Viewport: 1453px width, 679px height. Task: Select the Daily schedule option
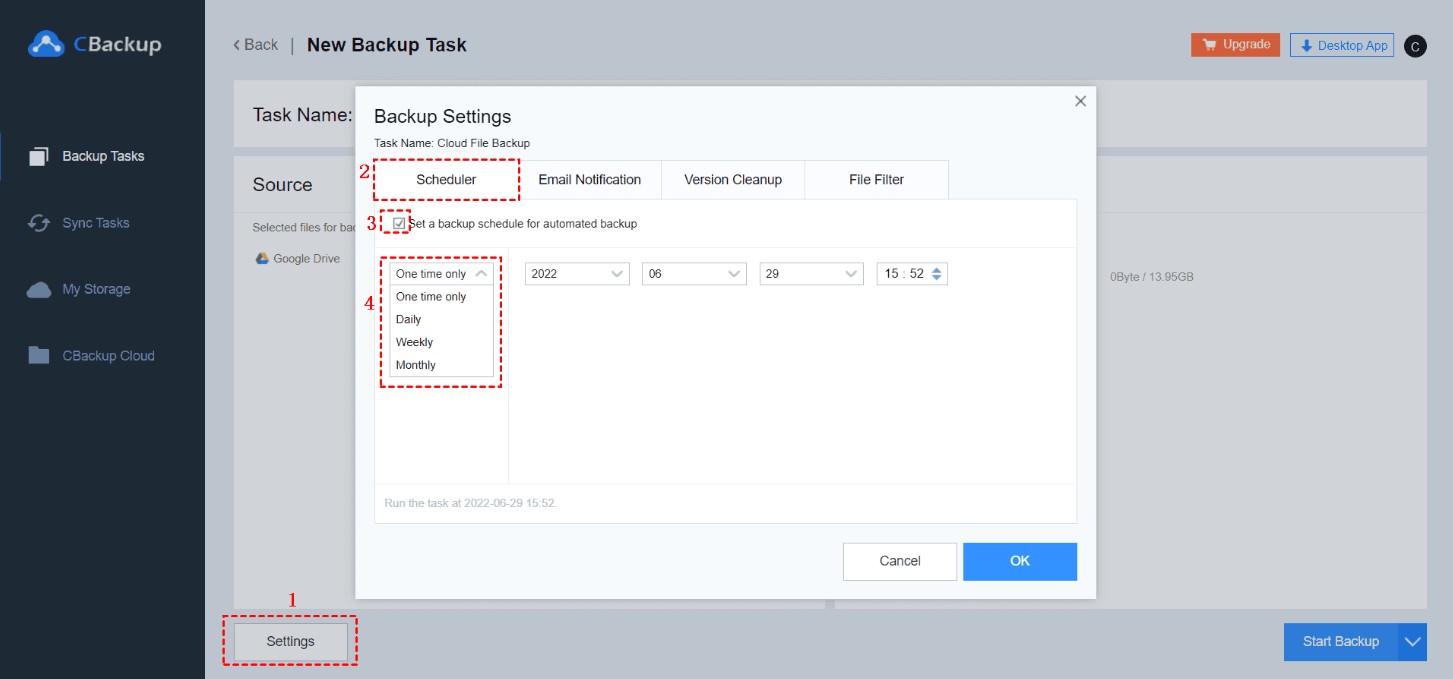pyautogui.click(x=442, y=320)
